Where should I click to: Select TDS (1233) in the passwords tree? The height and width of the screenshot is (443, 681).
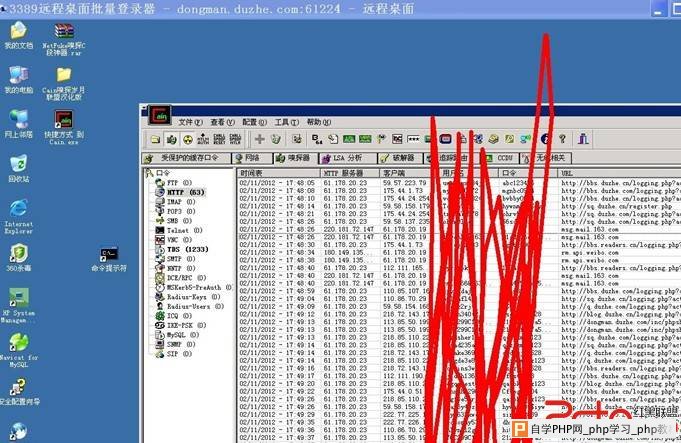182,249
